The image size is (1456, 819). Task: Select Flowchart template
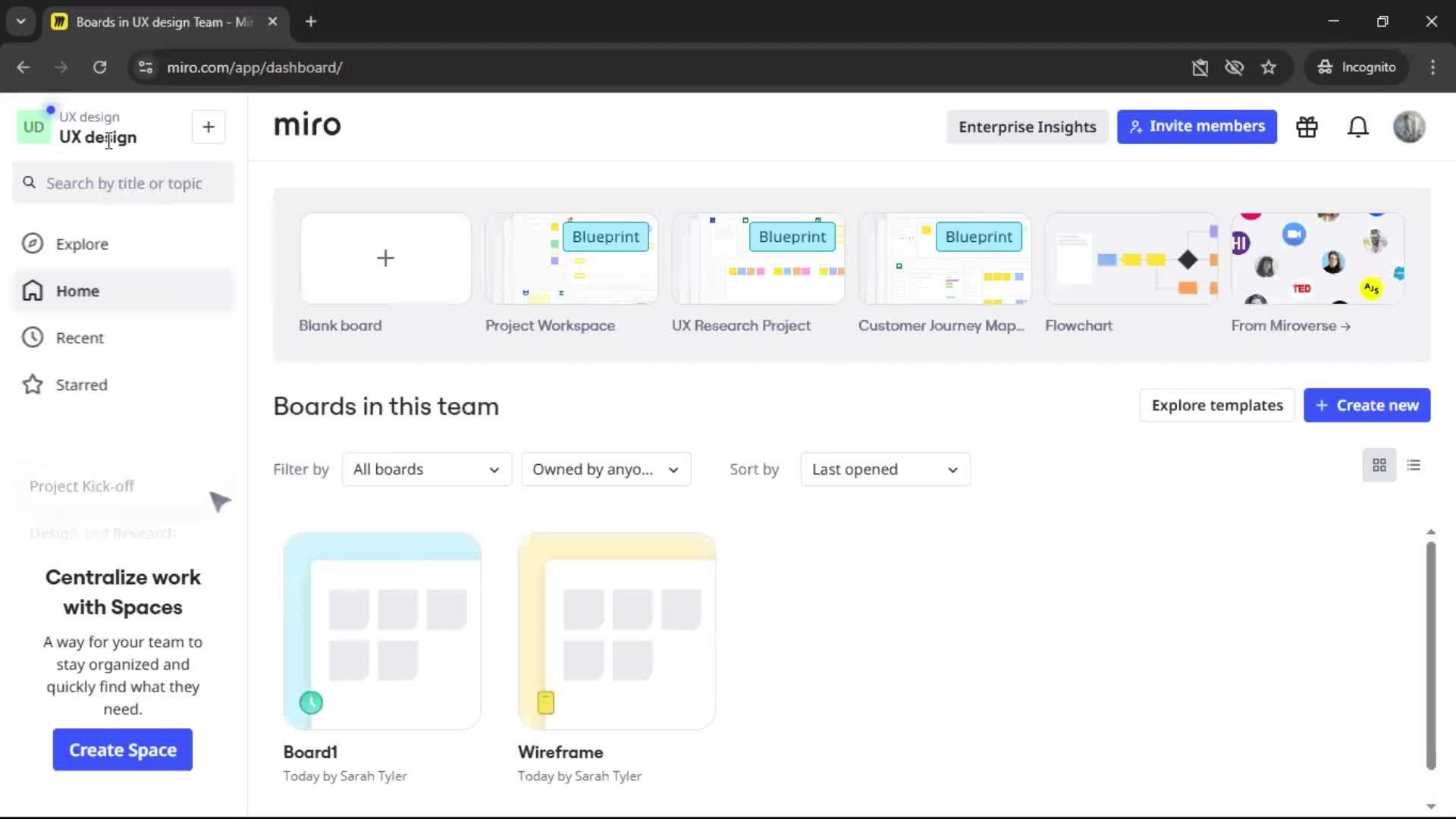pos(1131,259)
